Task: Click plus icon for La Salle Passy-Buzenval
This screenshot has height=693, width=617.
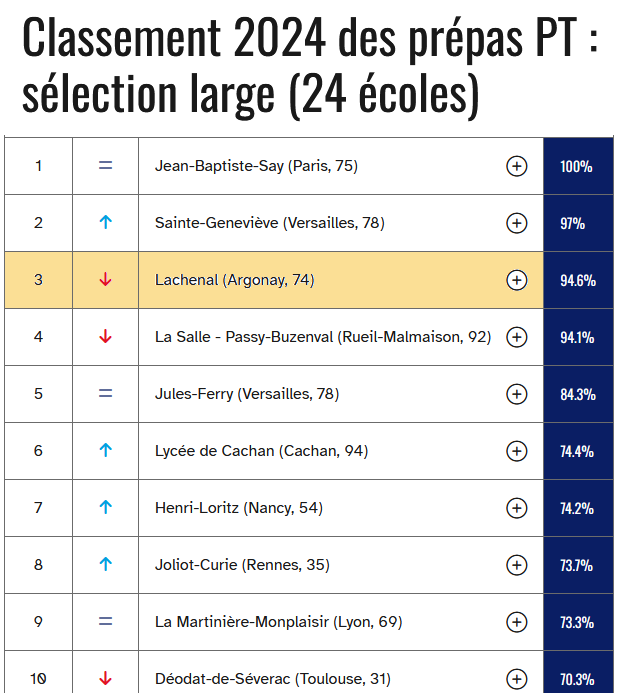Action: 516,337
